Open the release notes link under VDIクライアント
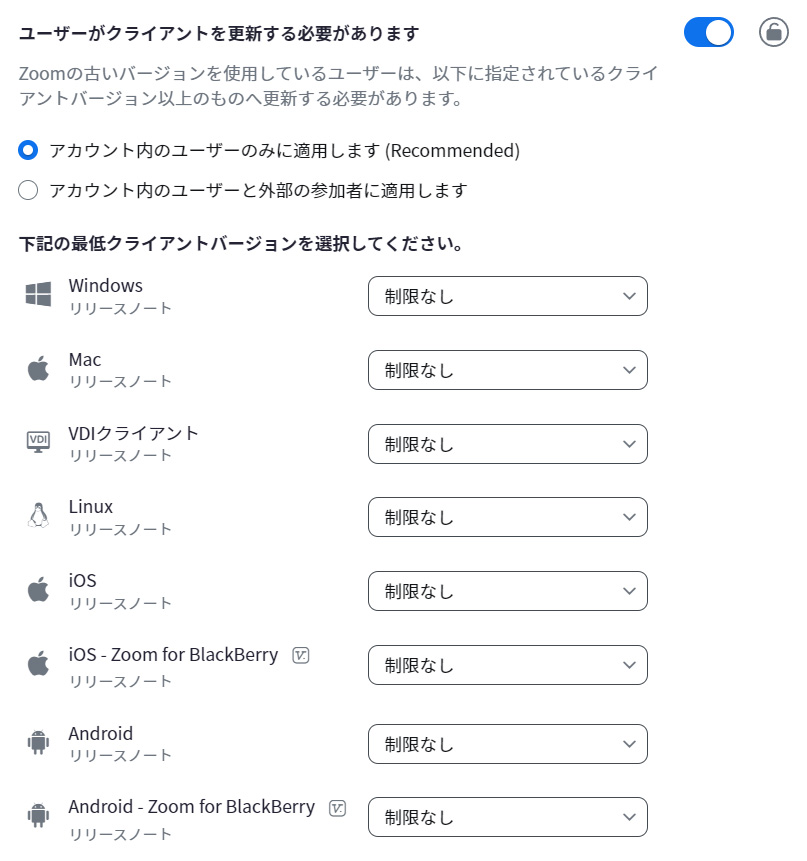807x861 pixels. point(120,456)
